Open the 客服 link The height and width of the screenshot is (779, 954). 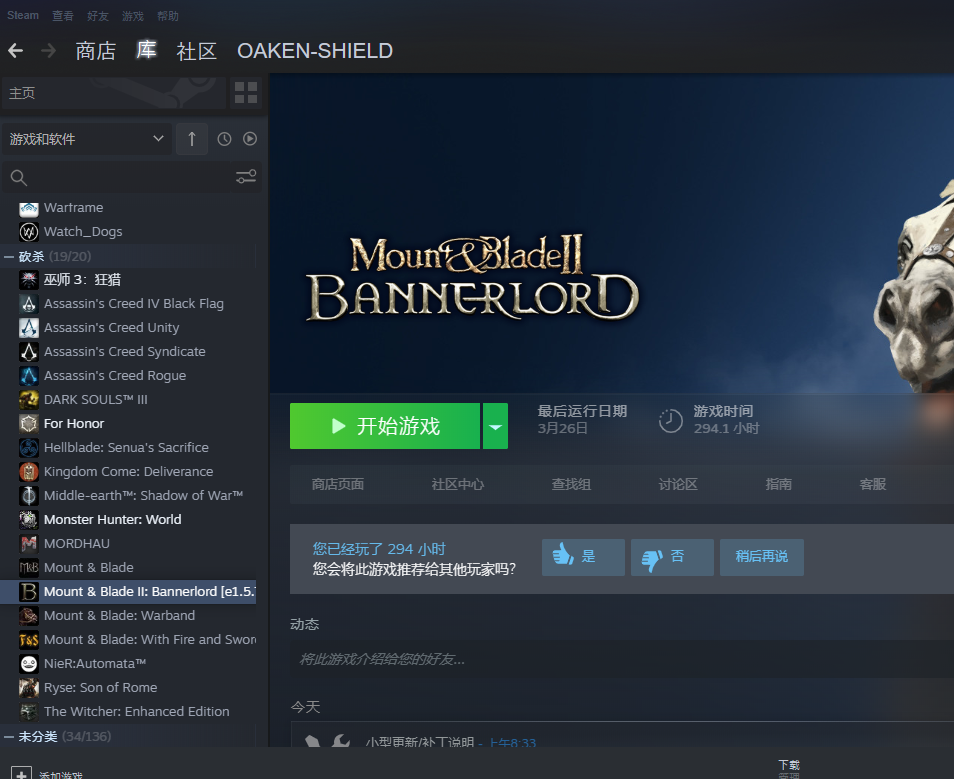tap(872, 484)
